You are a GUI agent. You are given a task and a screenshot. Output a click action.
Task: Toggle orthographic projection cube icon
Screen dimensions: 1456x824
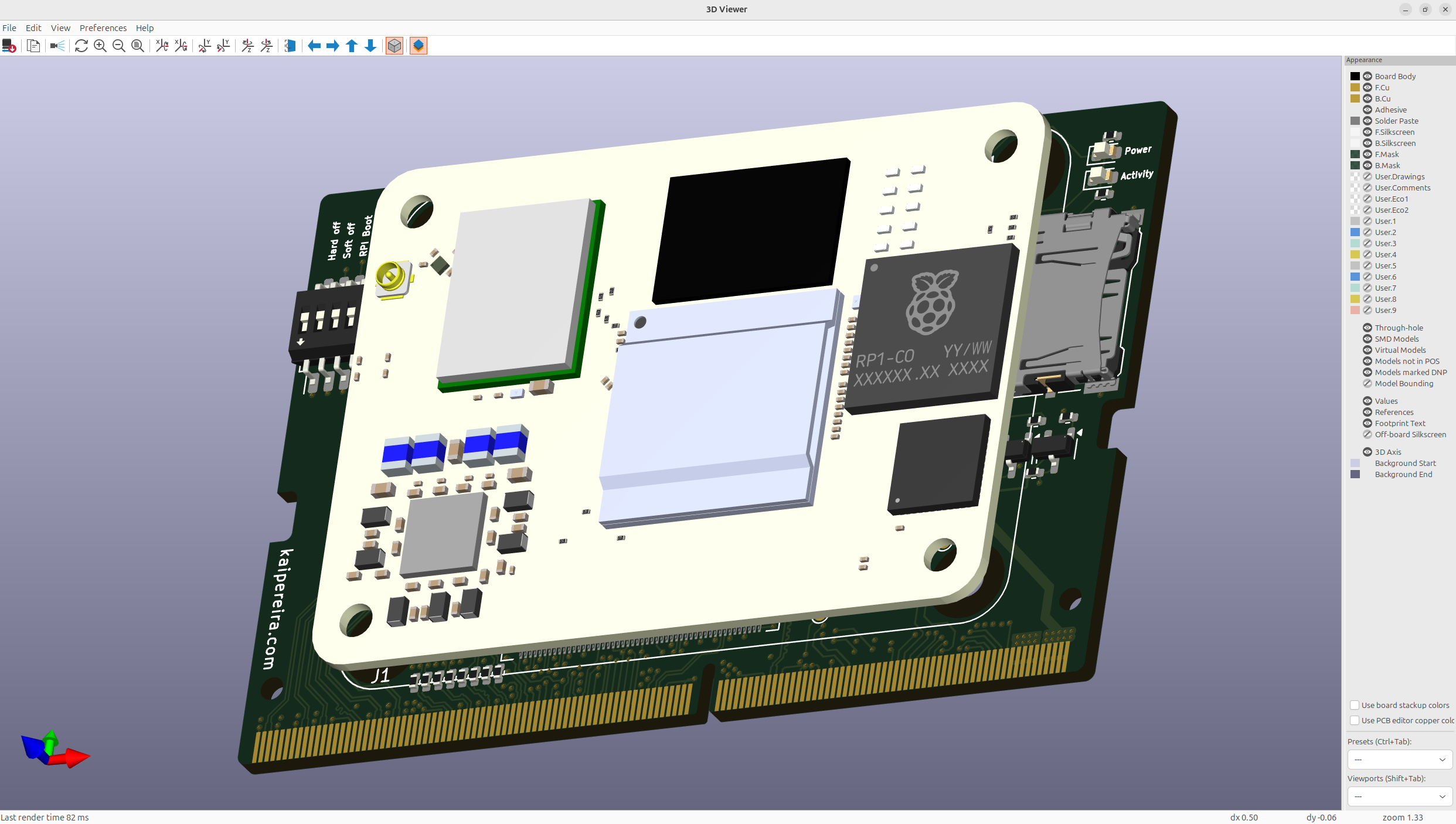coord(394,46)
